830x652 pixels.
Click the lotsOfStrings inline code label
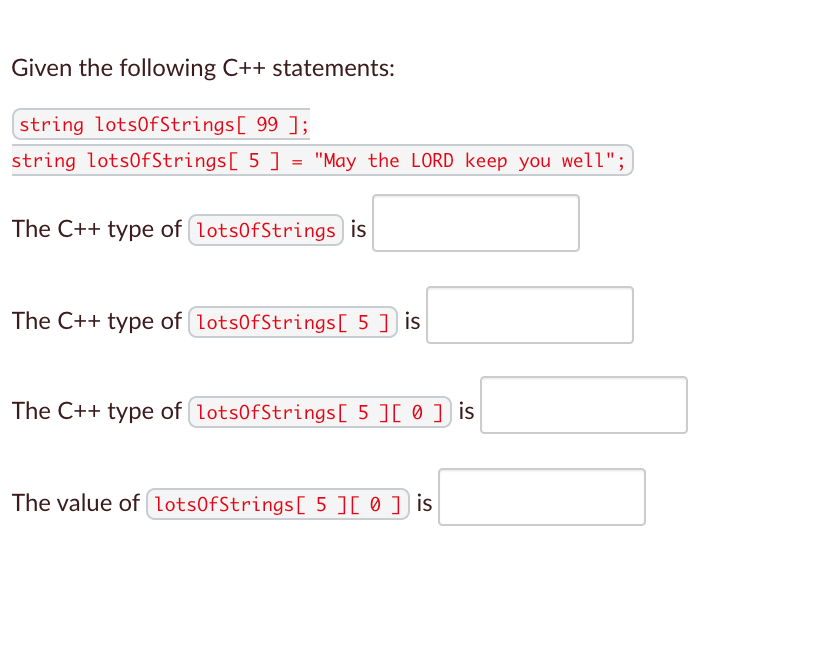265,230
